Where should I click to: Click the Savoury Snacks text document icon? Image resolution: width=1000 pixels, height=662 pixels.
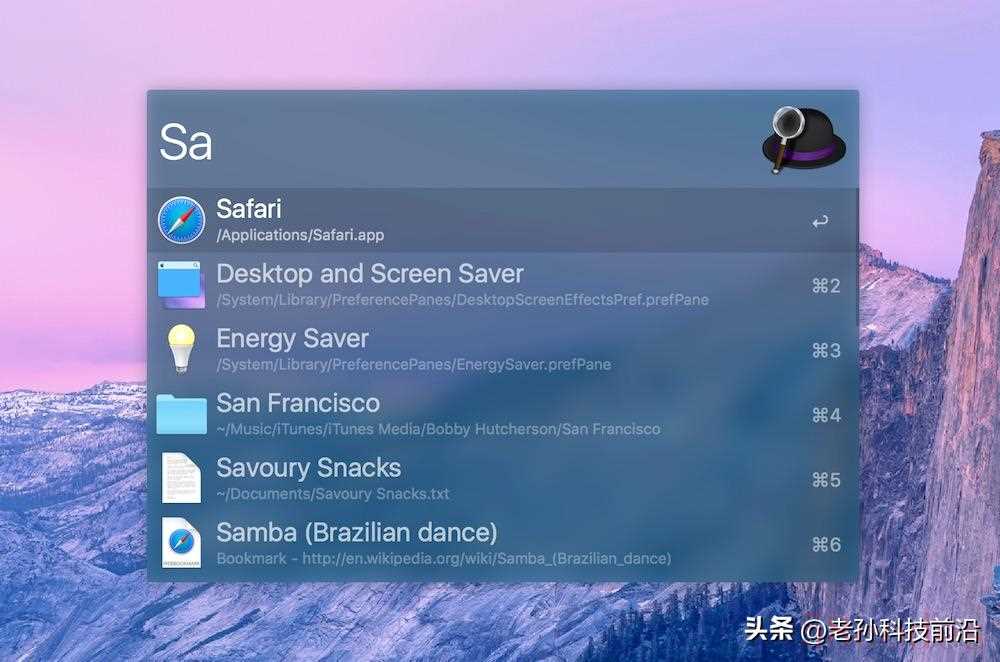pos(181,478)
